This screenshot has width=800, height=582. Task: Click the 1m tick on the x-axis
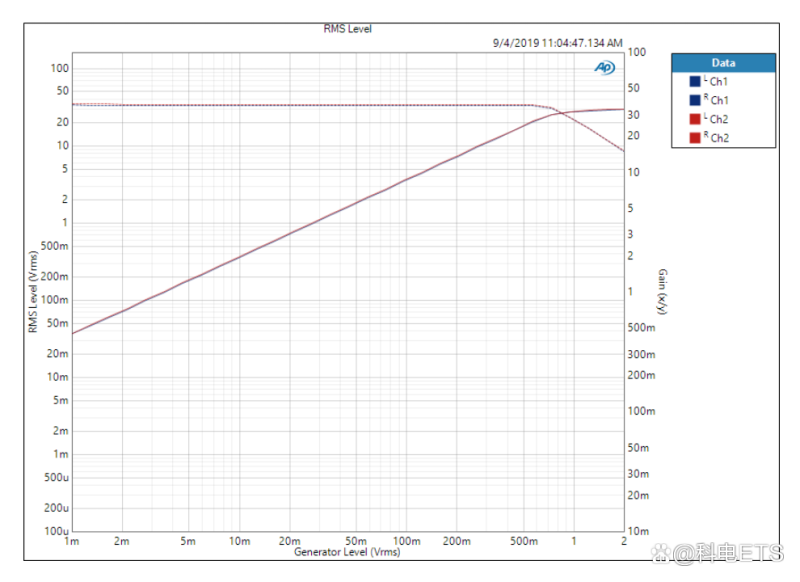pyautogui.click(x=72, y=541)
